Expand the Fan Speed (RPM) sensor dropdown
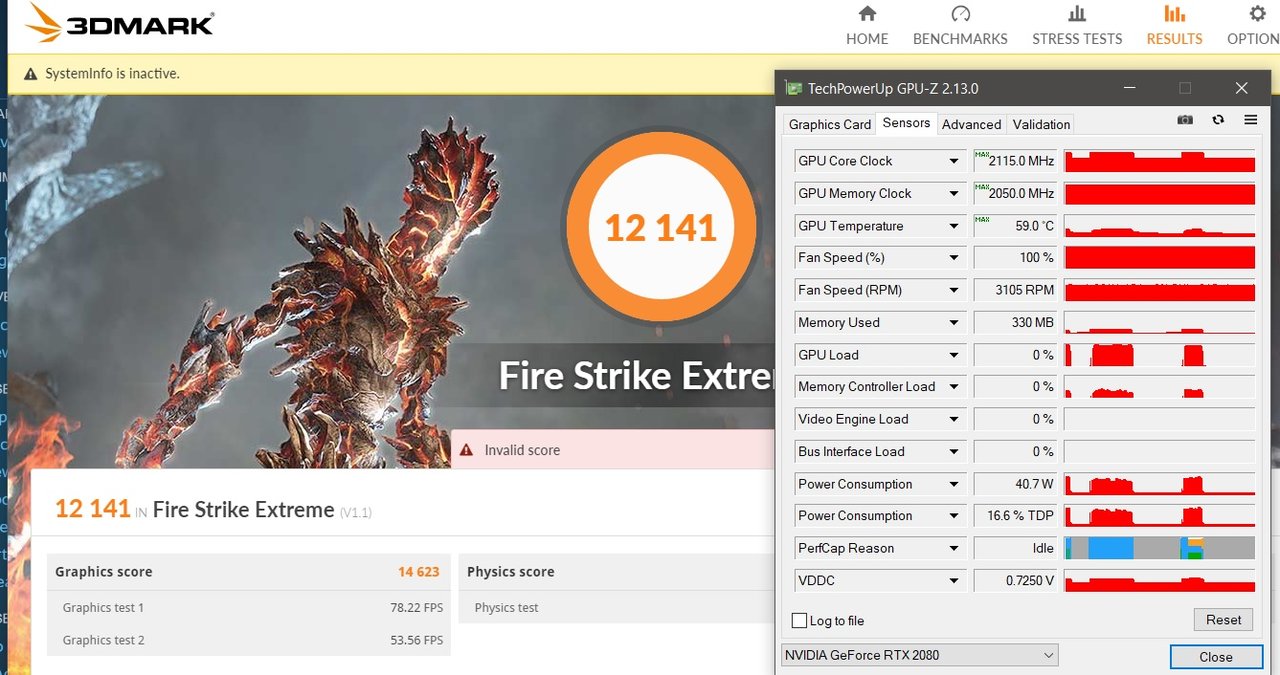 click(x=954, y=290)
